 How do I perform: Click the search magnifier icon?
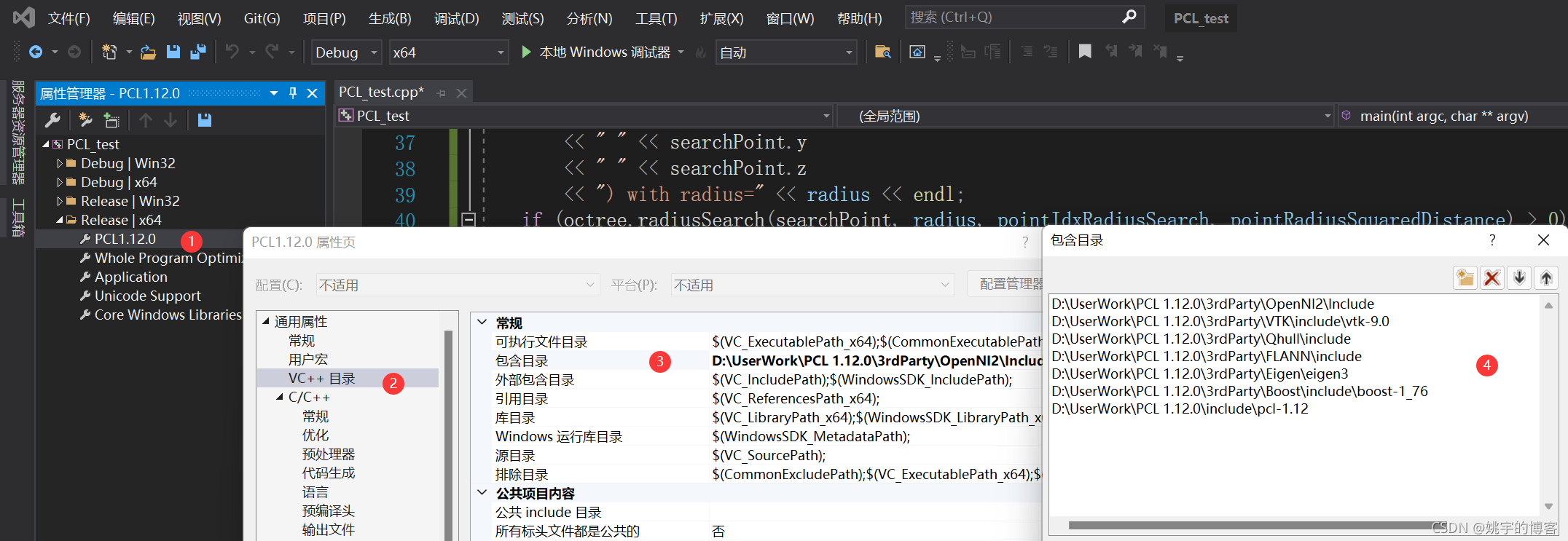pyautogui.click(x=1129, y=17)
